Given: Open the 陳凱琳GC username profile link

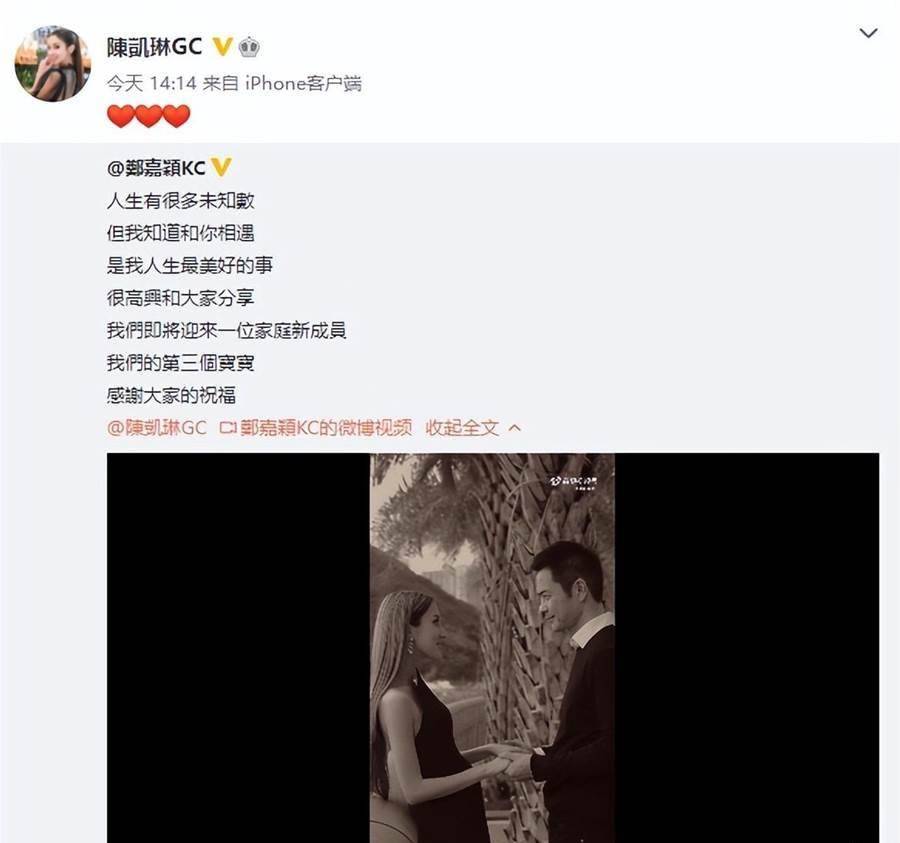Looking at the screenshot, I should point(154,46).
